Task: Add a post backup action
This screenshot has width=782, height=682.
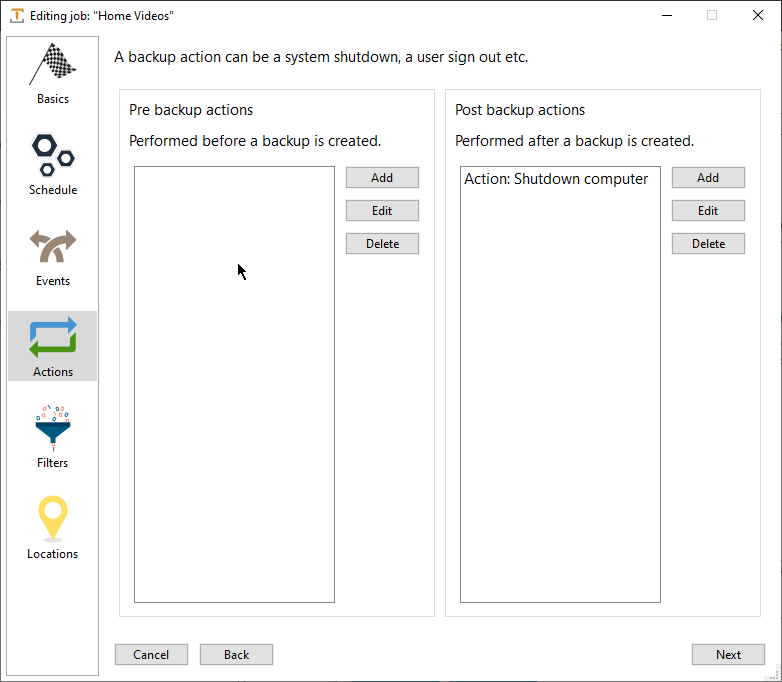Action: pos(708,178)
